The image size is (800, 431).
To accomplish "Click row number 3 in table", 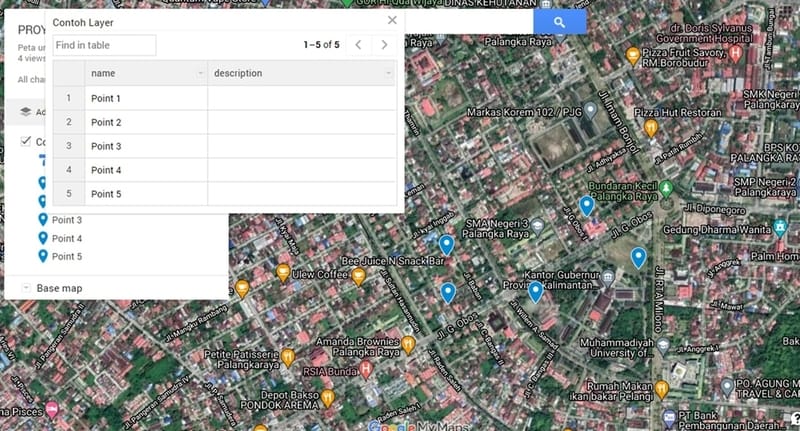I will pyautogui.click(x=69, y=146).
